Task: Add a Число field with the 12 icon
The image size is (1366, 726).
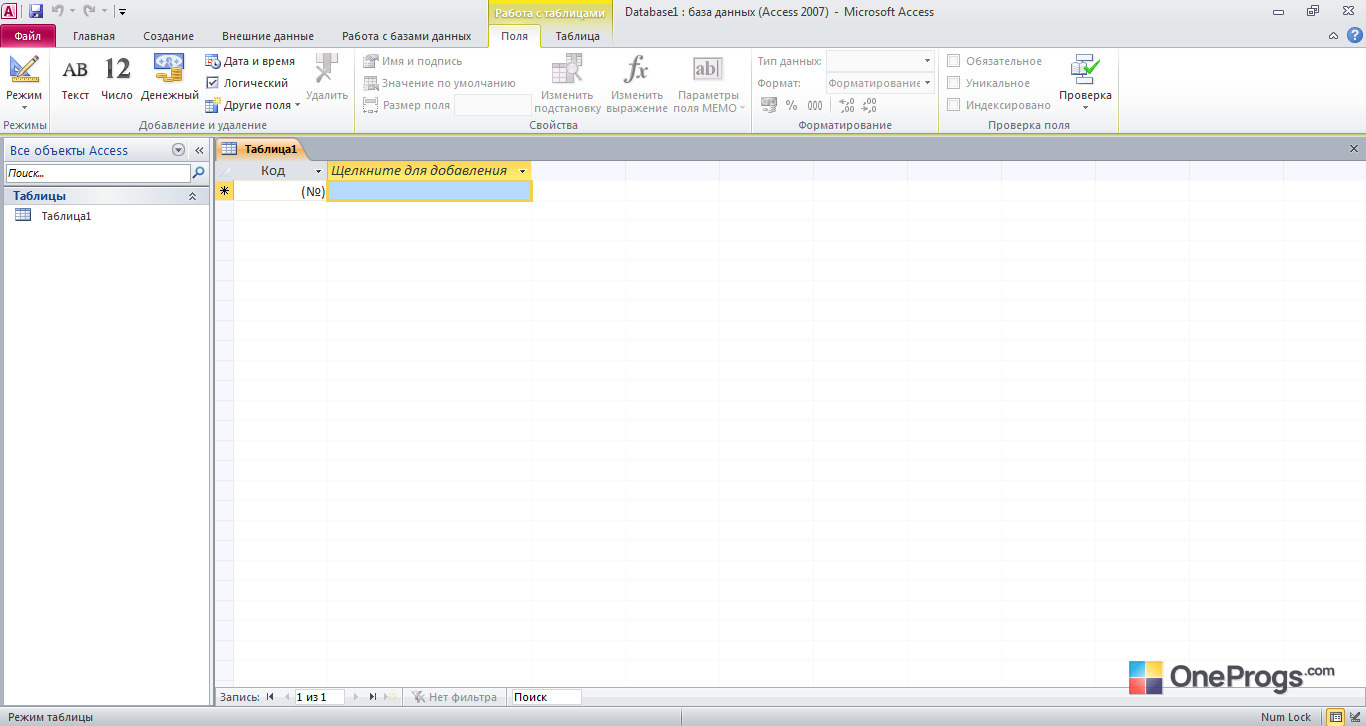Action: pos(117,78)
